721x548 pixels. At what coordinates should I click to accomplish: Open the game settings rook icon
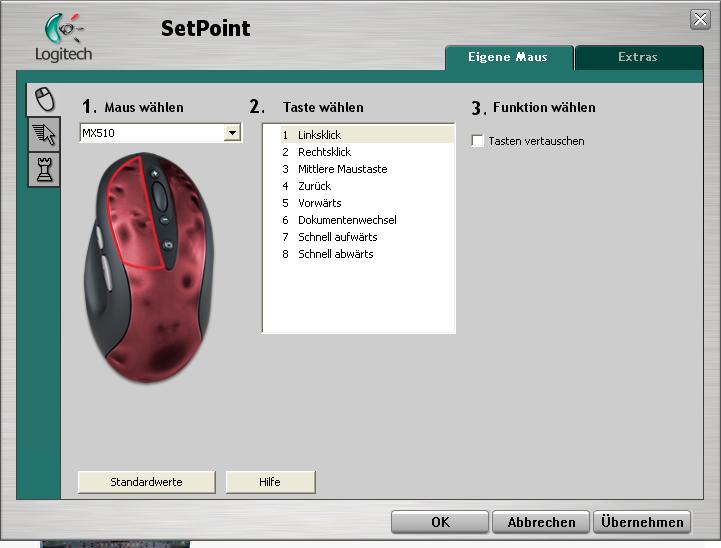click(44, 170)
